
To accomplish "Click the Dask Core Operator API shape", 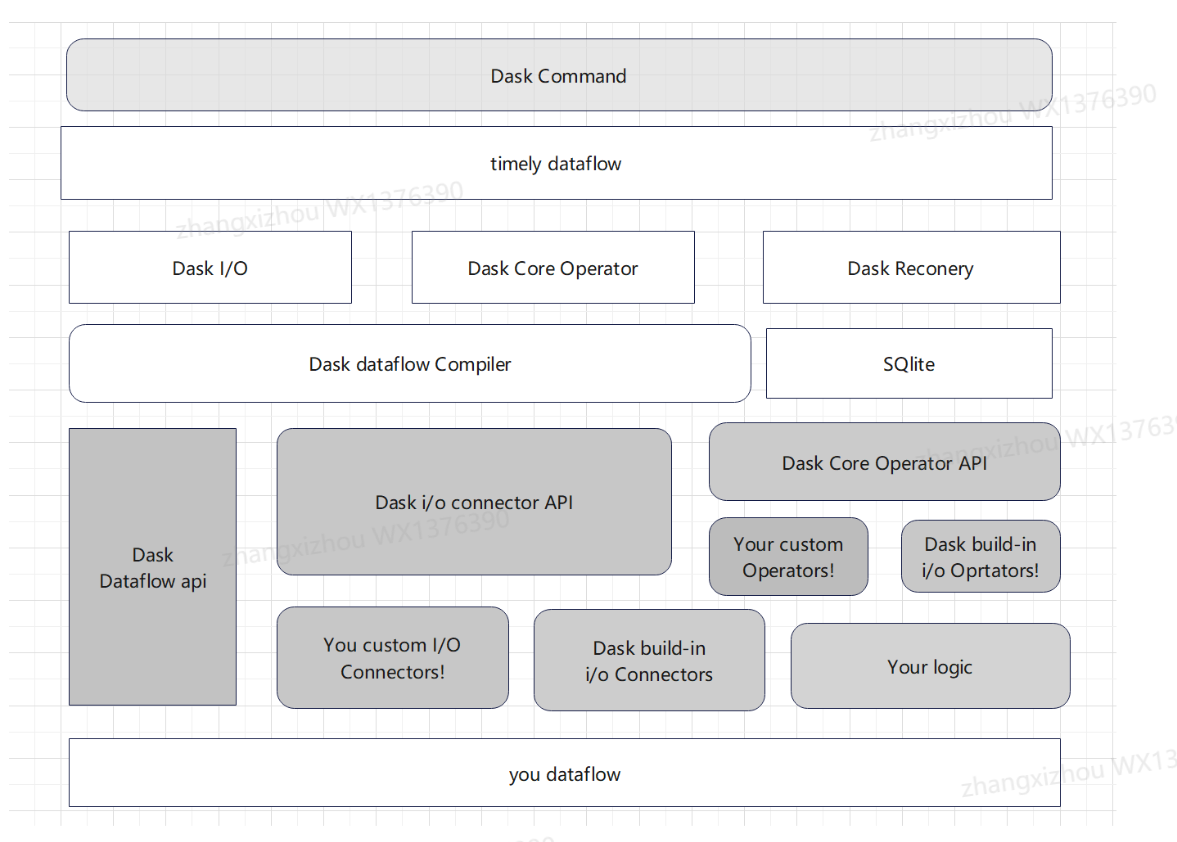I will click(x=884, y=462).
